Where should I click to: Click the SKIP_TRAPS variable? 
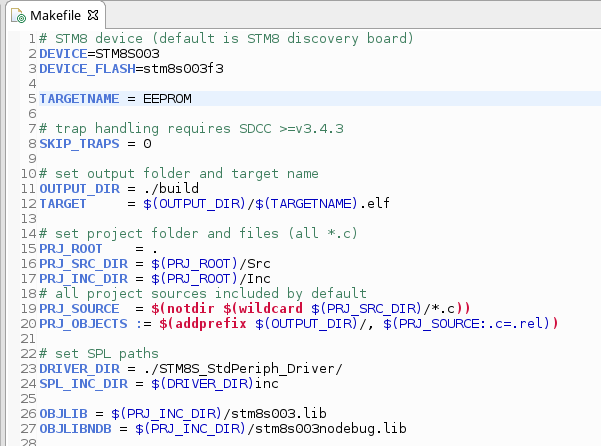click(79, 144)
